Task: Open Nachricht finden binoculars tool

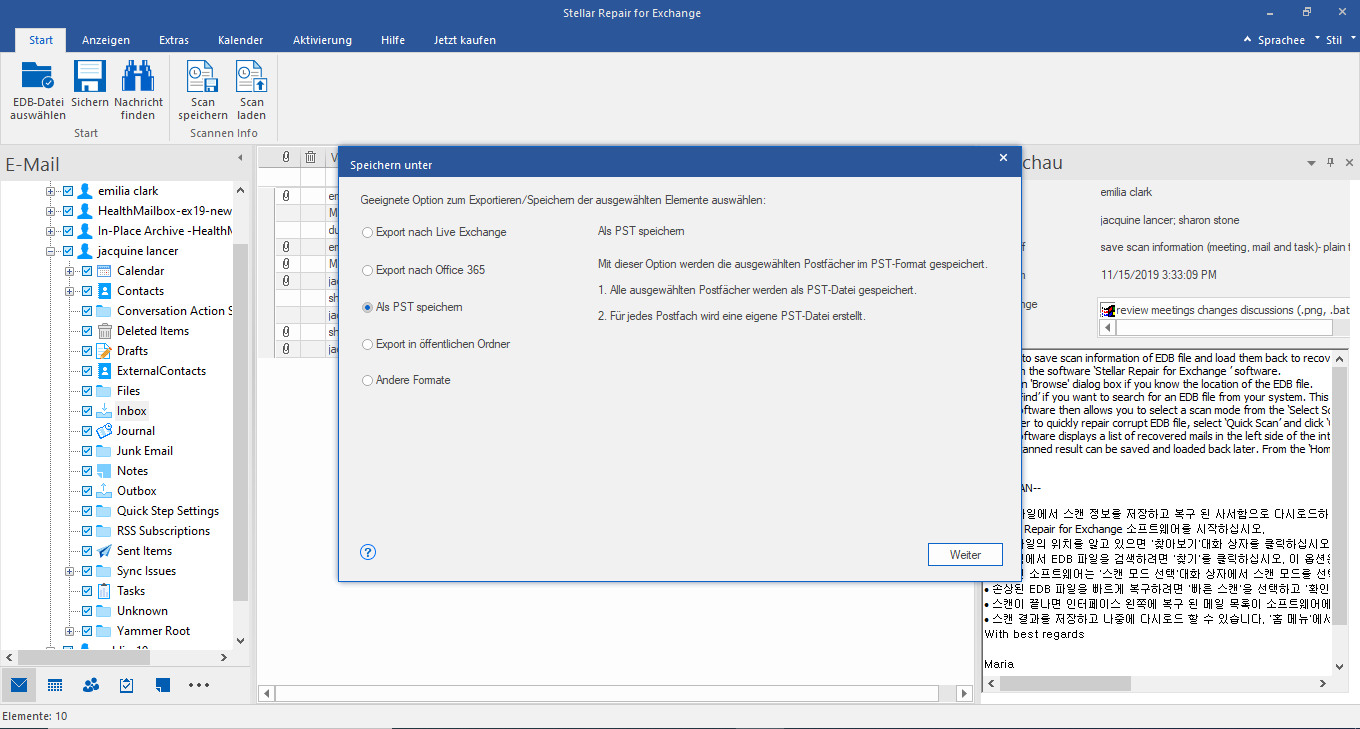Action: 138,78
